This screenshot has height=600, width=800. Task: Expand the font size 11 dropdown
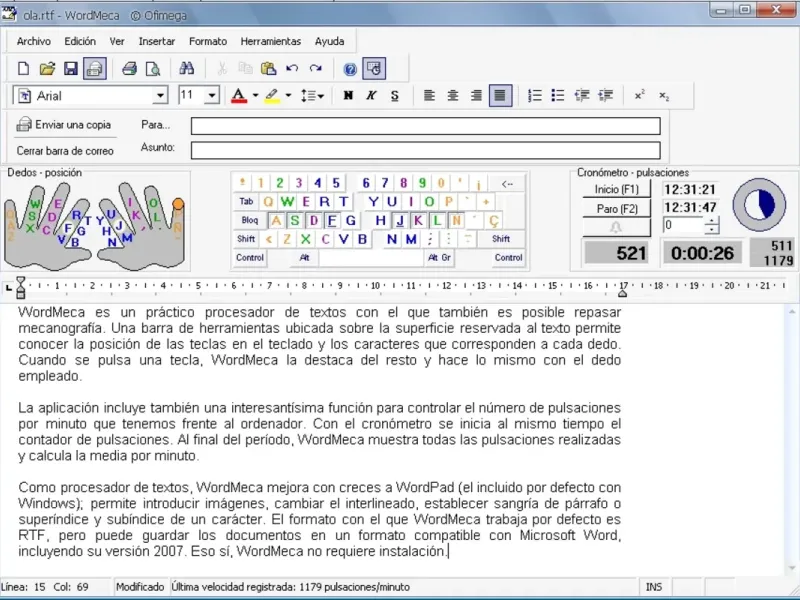212,96
